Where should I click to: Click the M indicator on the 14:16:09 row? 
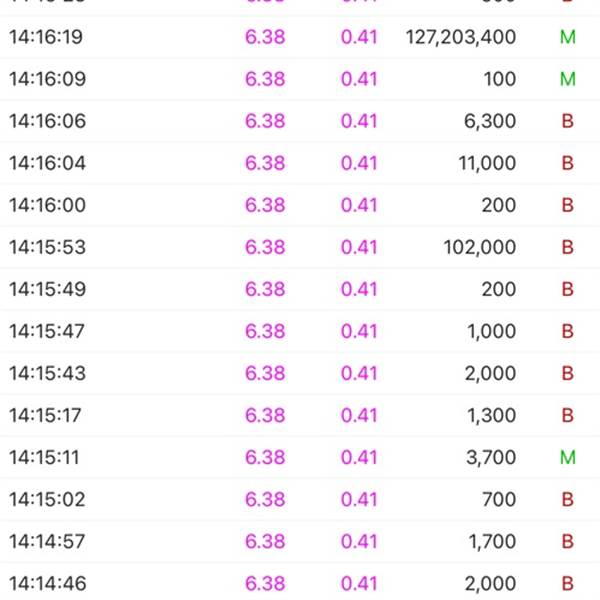coord(568,79)
